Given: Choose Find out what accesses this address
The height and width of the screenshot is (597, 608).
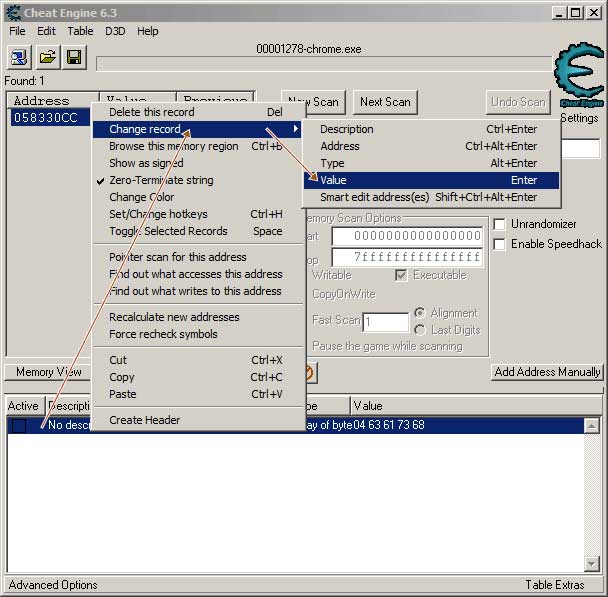Looking at the screenshot, I should 197,274.
